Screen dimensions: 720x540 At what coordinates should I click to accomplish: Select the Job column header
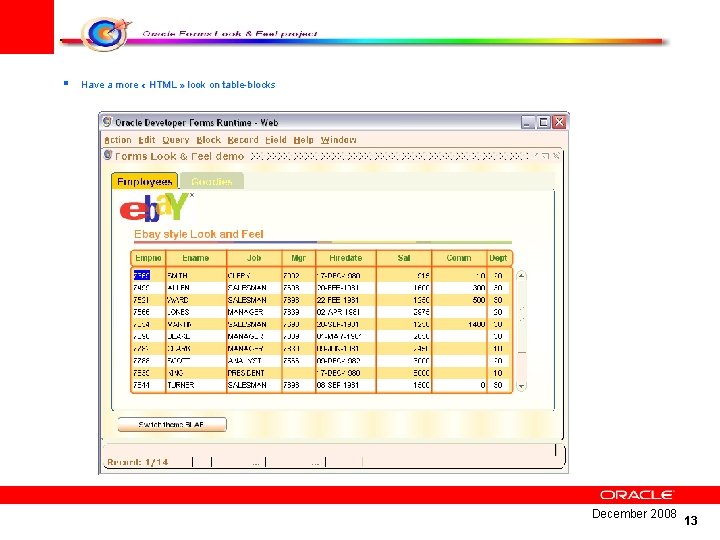pyautogui.click(x=254, y=258)
